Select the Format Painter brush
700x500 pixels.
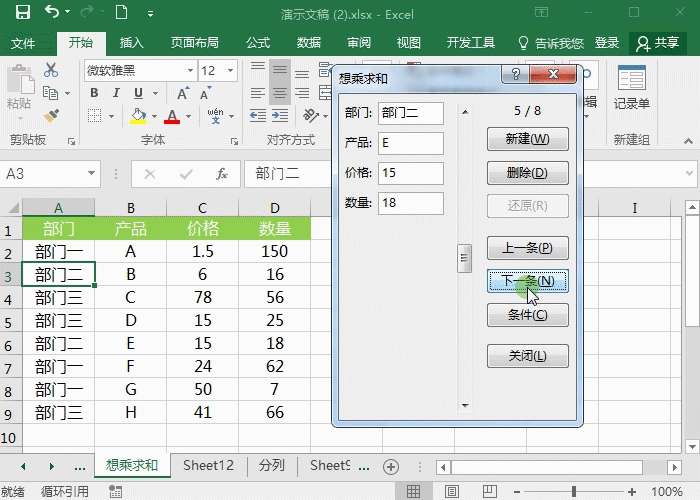(x=53, y=116)
